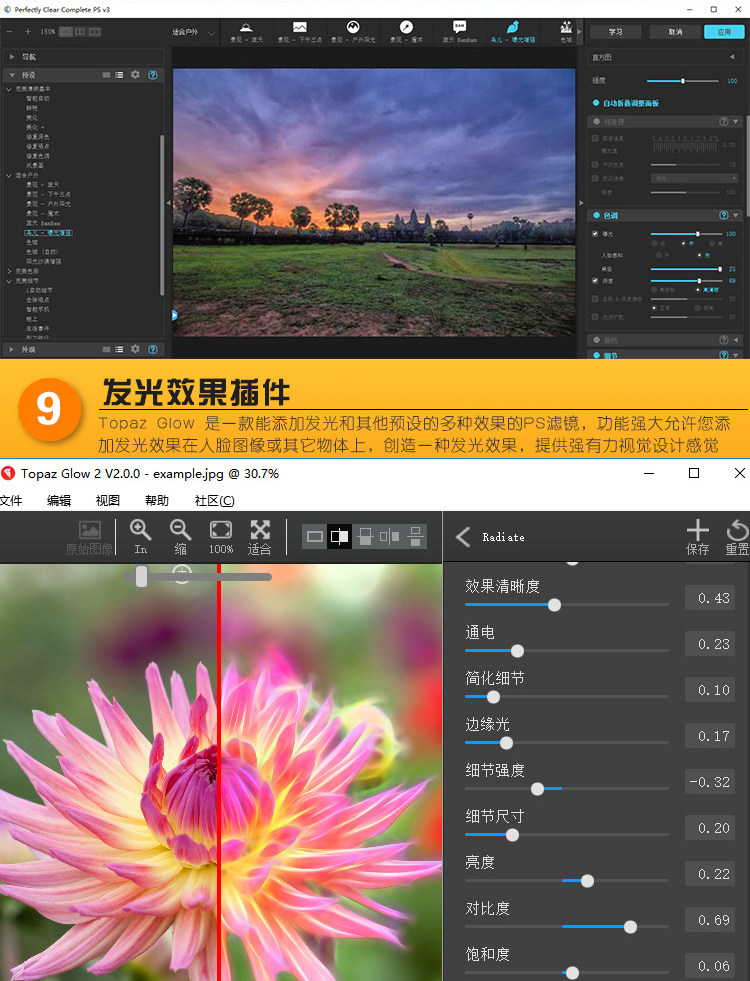The image size is (750, 981).
Task: Apply the SanSan speech-bubble preset icon
Action: tap(460, 27)
